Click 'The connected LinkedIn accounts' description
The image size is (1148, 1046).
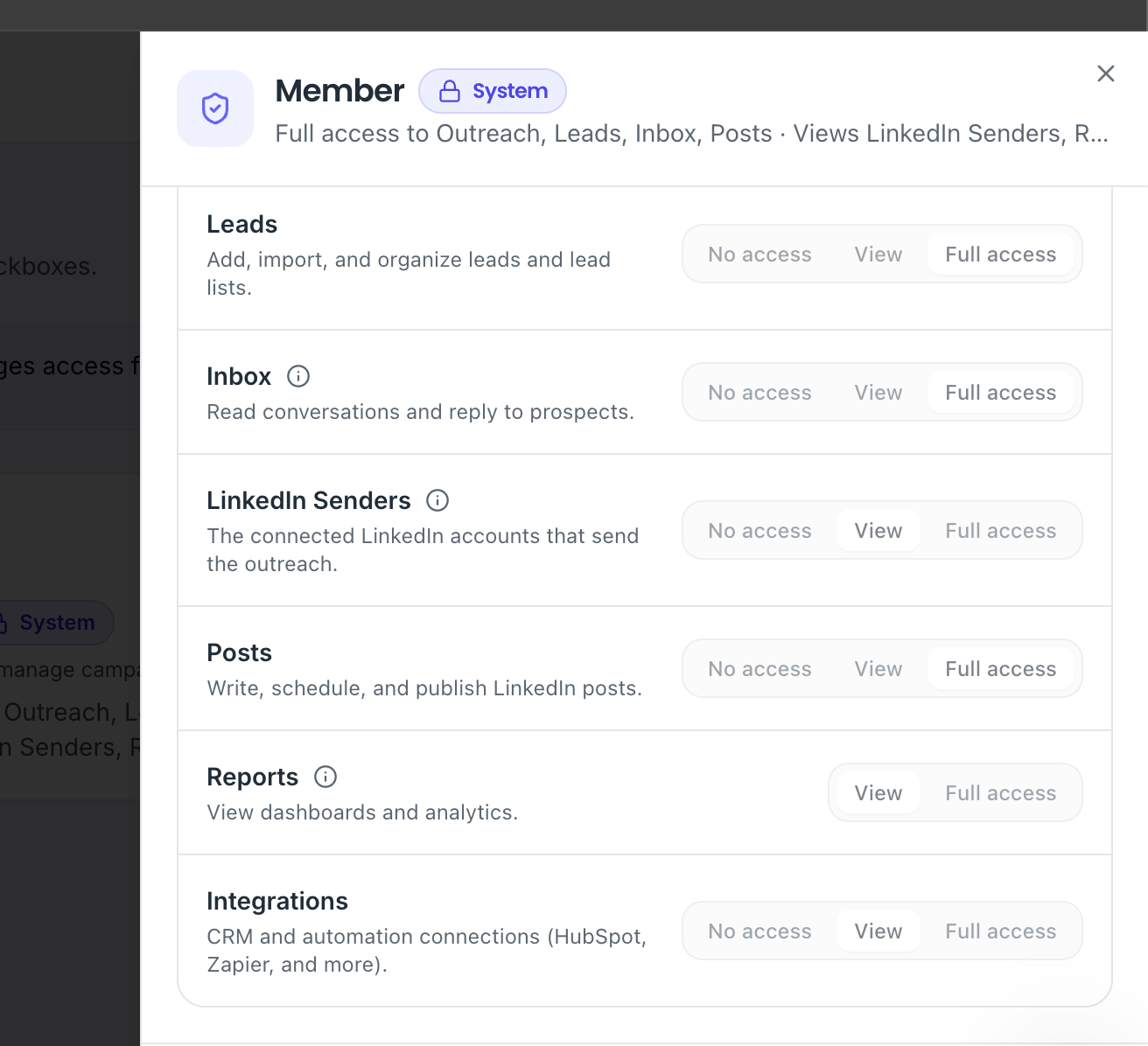423,550
